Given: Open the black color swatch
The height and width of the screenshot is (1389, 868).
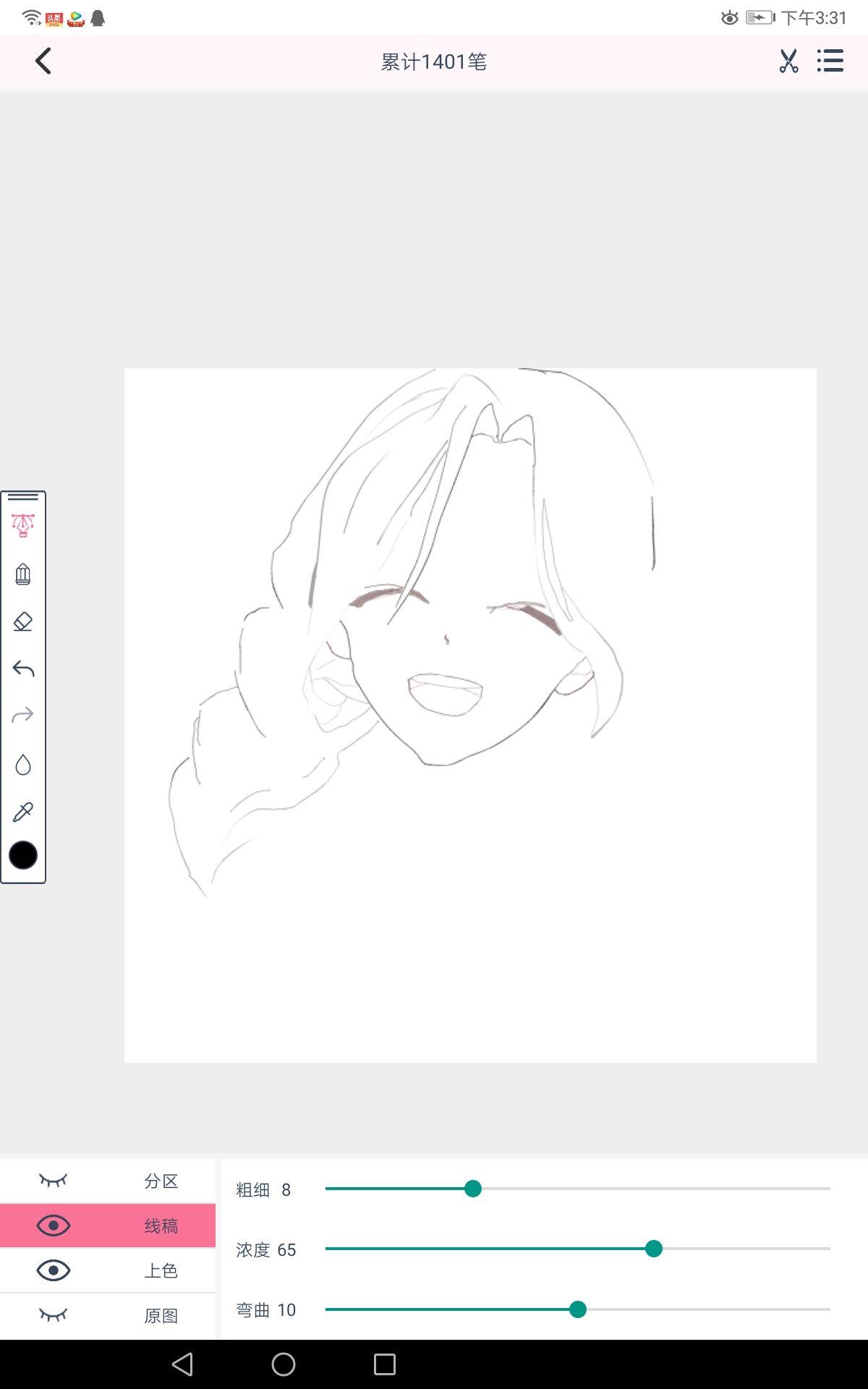Looking at the screenshot, I should pyautogui.click(x=23, y=855).
